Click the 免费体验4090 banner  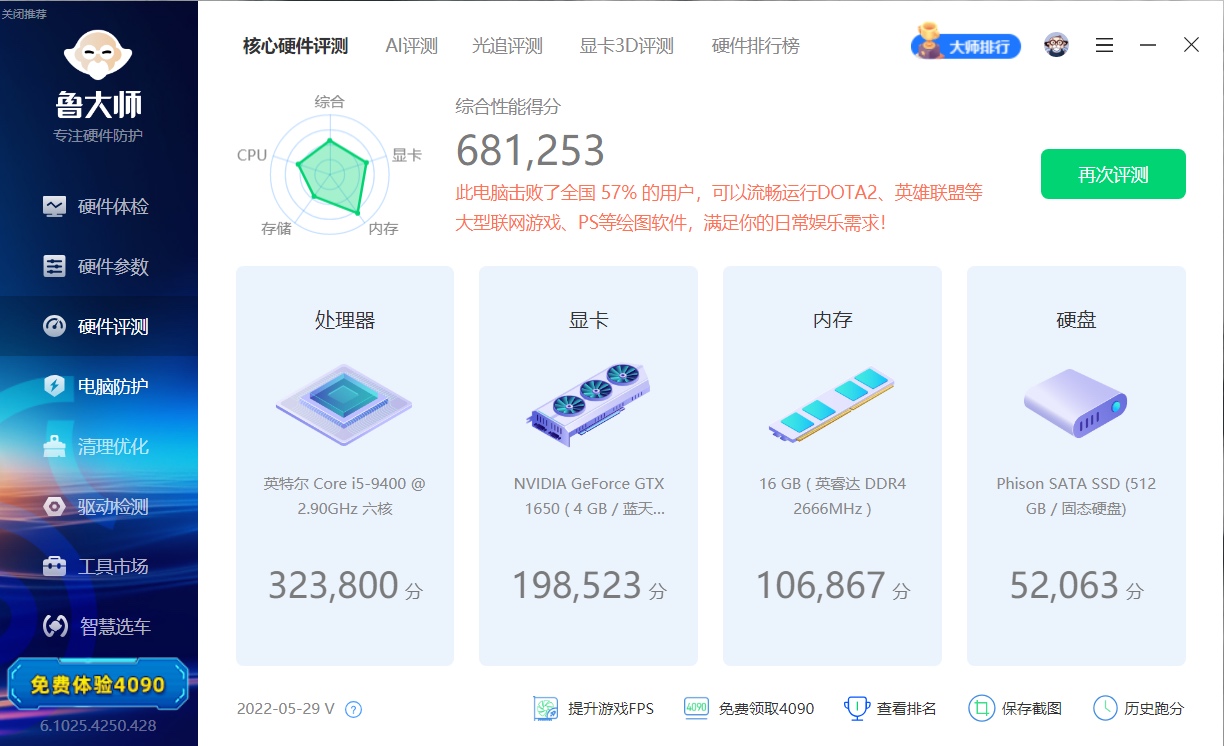coord(98,685)
